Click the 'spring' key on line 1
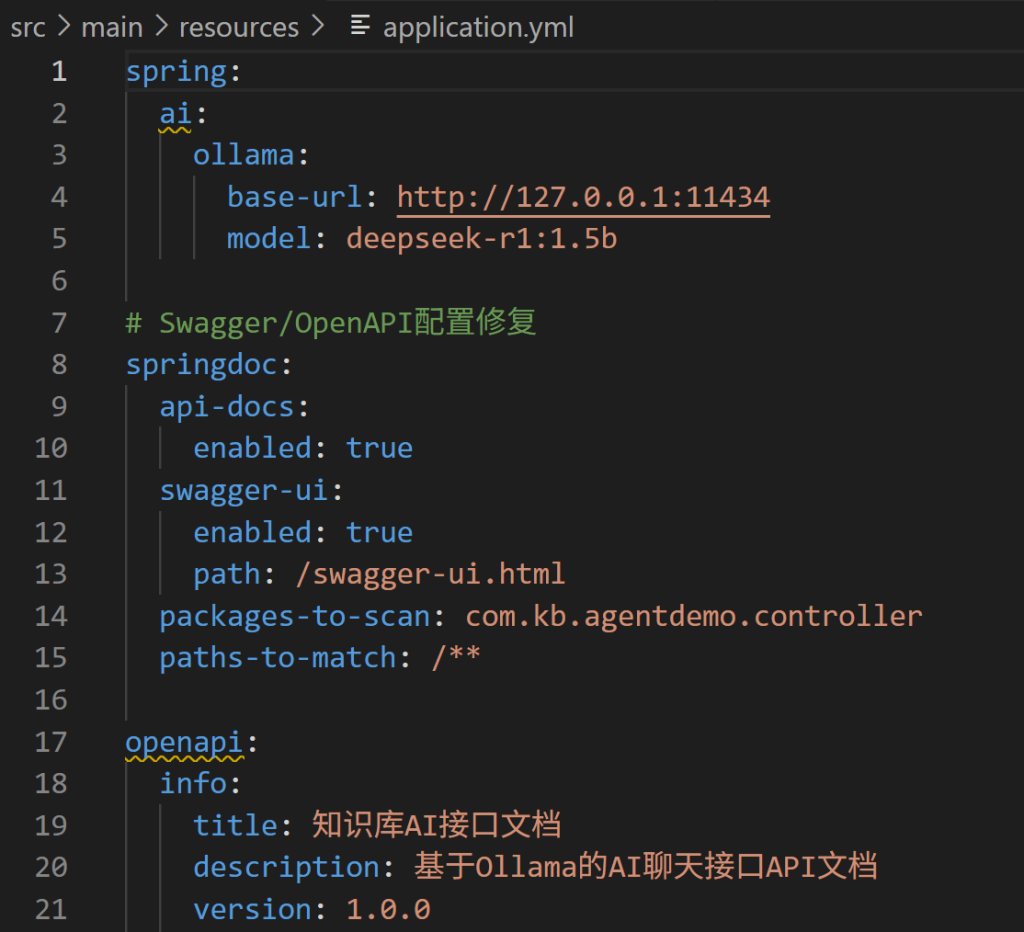The image size is (1024, 932). click(176, 72)
